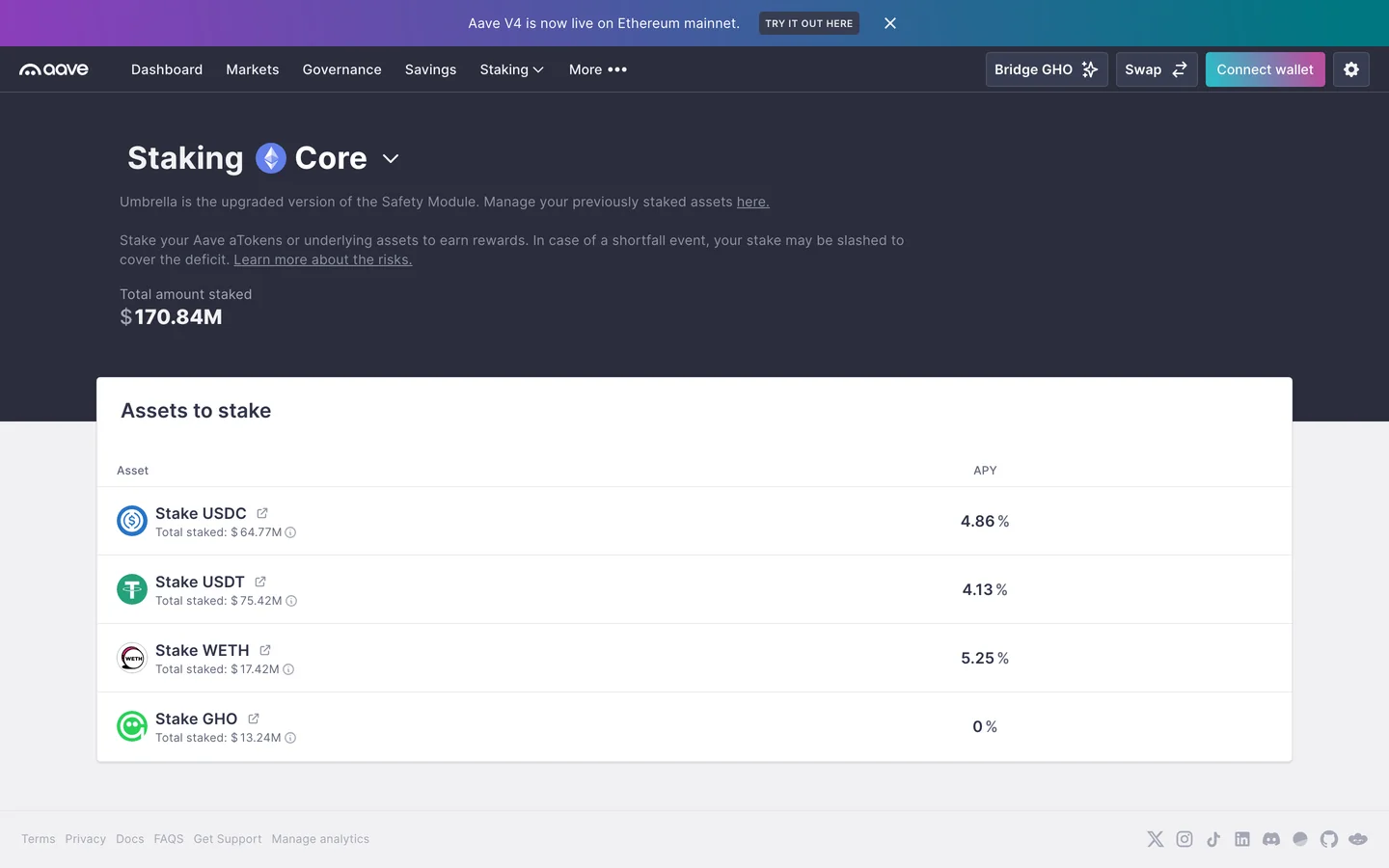
Task: Click Get Support in the footer
Action: (x=228, y=839)
